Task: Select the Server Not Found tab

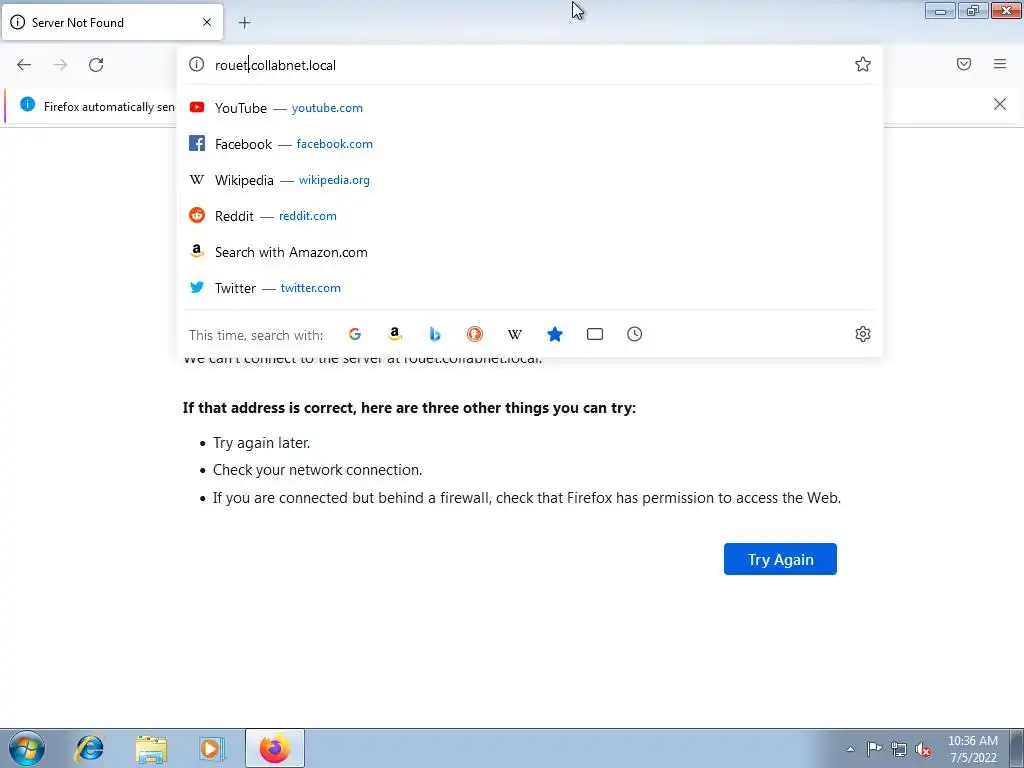Action: [x=112, y=22]
